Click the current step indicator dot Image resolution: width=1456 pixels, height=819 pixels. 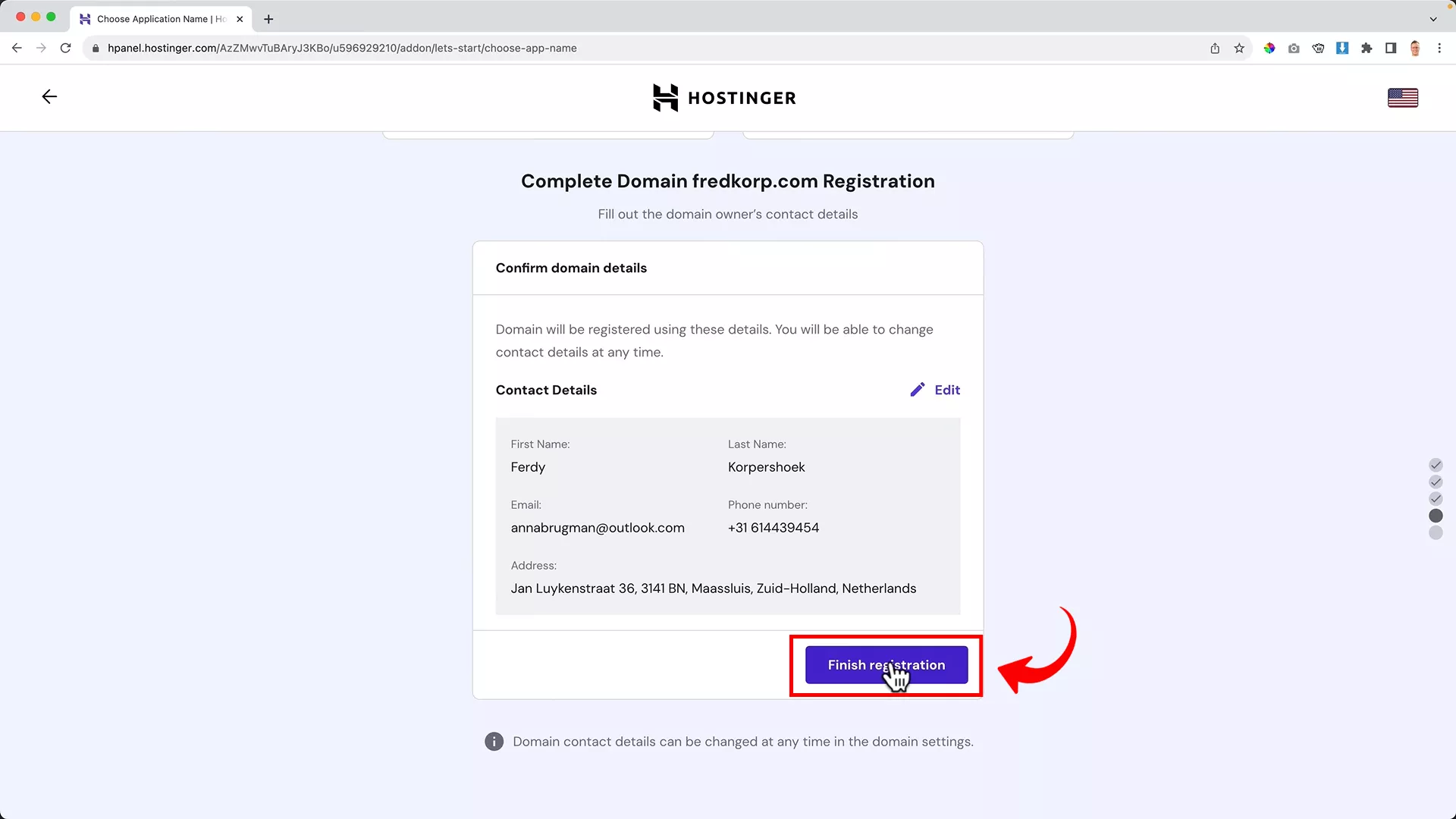[x=1436, y=516]
